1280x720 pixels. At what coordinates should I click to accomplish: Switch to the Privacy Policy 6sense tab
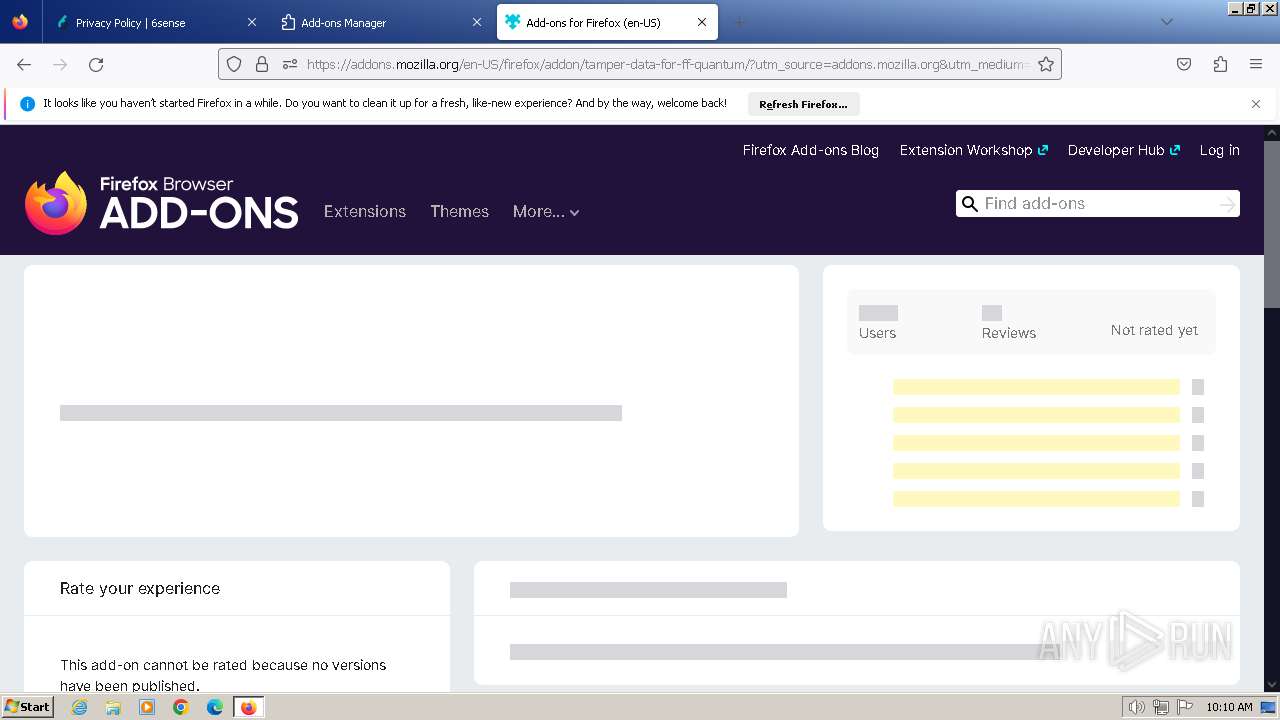(x=155, y=22)
